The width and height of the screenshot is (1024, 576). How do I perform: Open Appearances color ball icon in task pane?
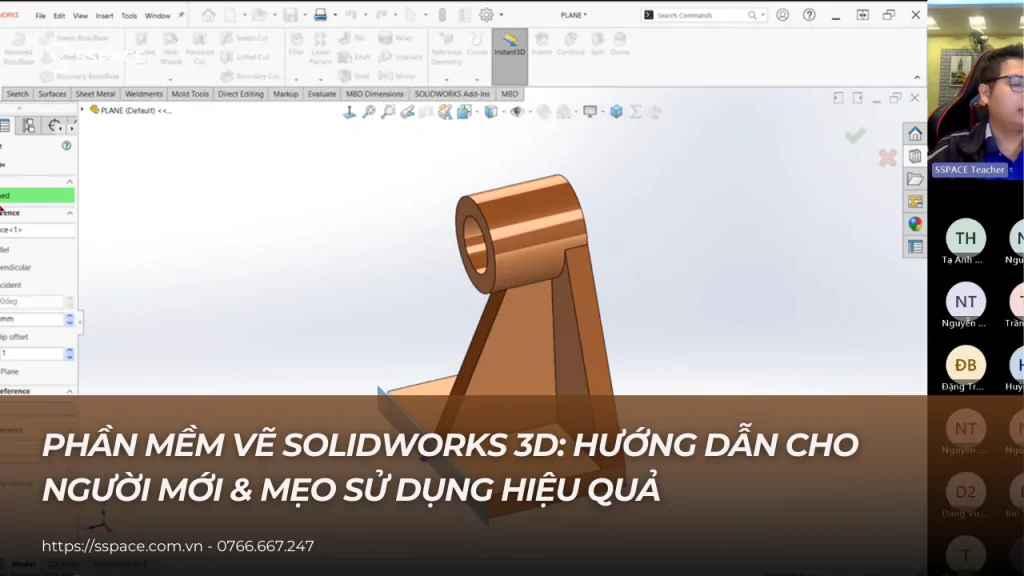tap(915, 224)
